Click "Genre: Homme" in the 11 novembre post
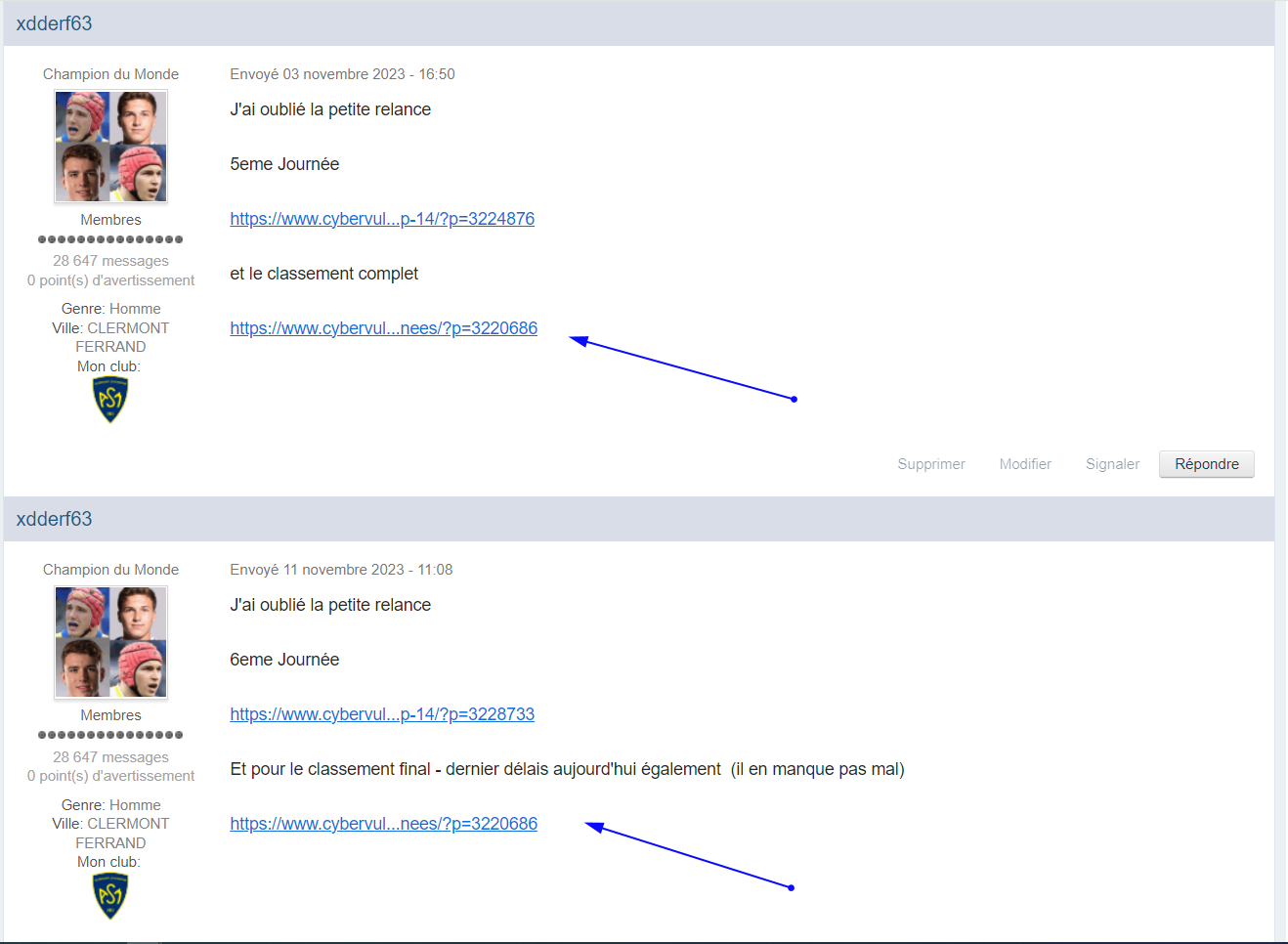The image size is (1288, 944). 110,805
